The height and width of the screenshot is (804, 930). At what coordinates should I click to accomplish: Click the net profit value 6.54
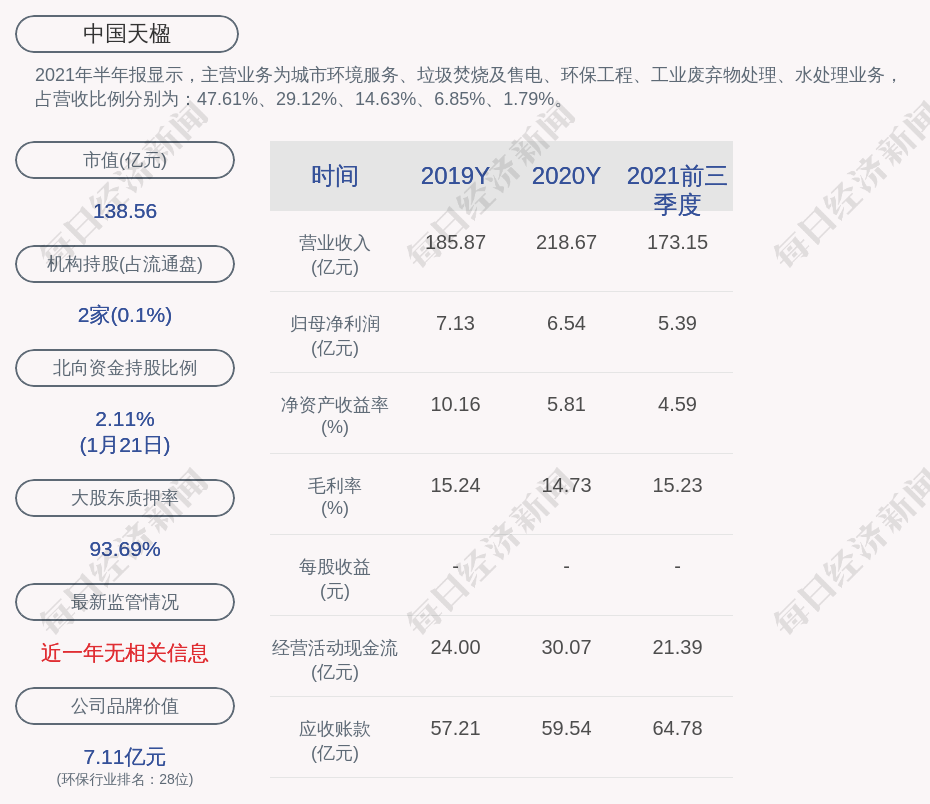pos(566,324)
